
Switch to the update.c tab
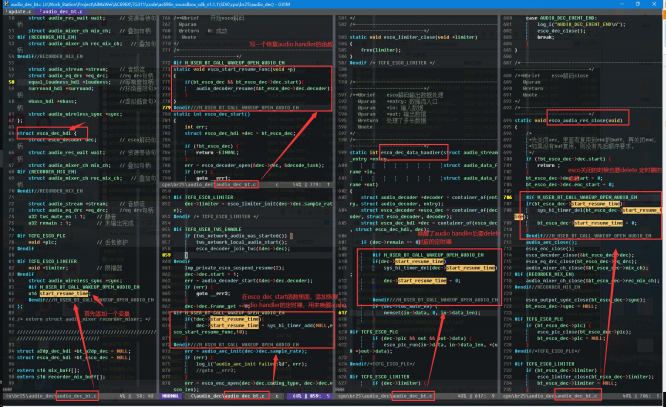(19, 11)
